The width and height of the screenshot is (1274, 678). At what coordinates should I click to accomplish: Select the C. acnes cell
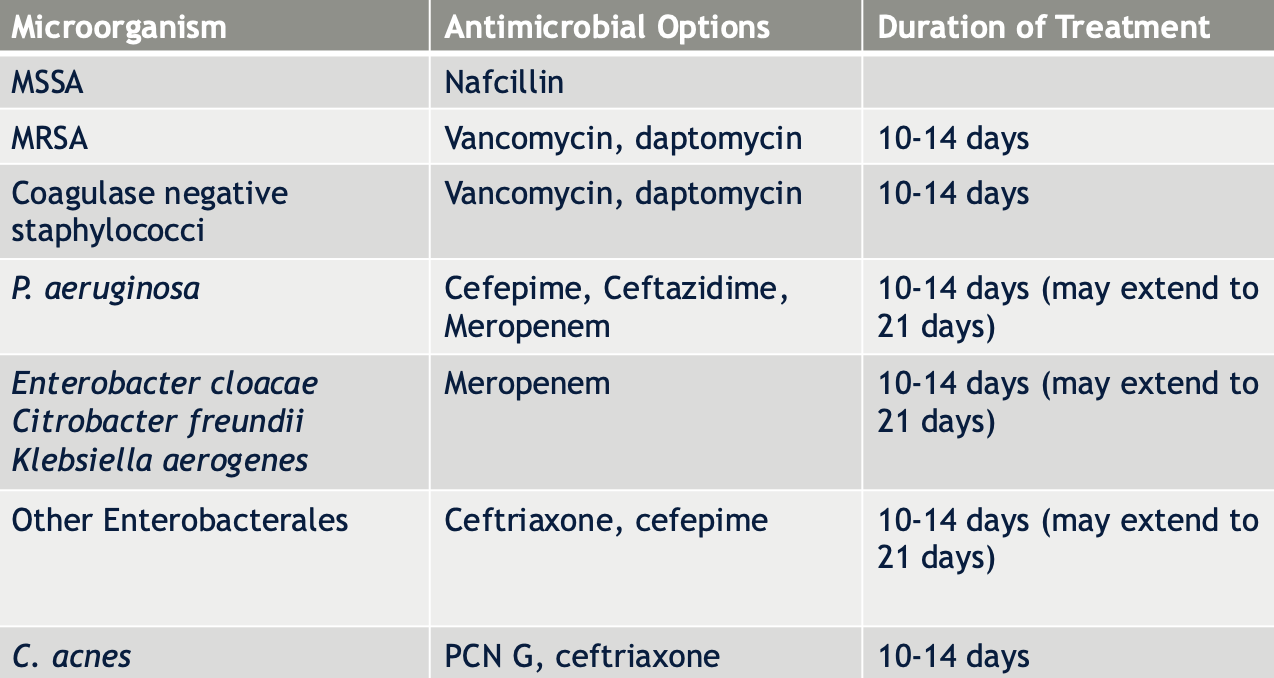click(x=215, y=653)
